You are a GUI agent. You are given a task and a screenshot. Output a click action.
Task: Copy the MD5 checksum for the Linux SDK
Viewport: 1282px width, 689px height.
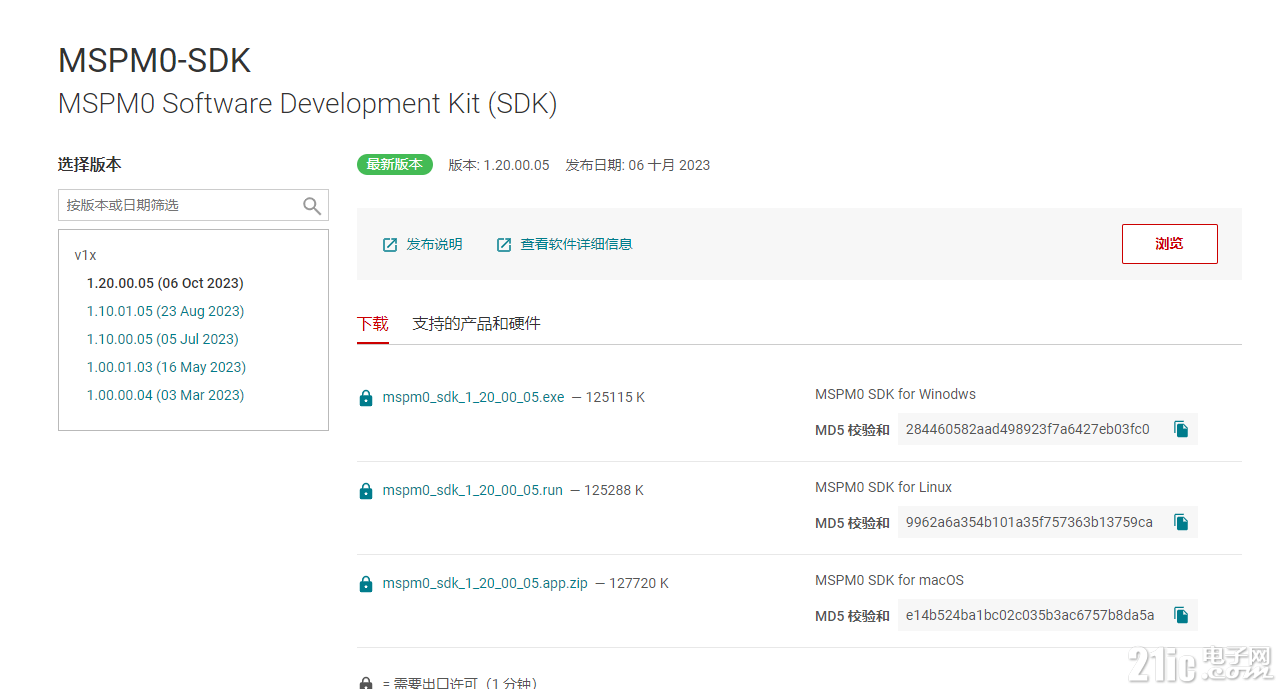1181,522
